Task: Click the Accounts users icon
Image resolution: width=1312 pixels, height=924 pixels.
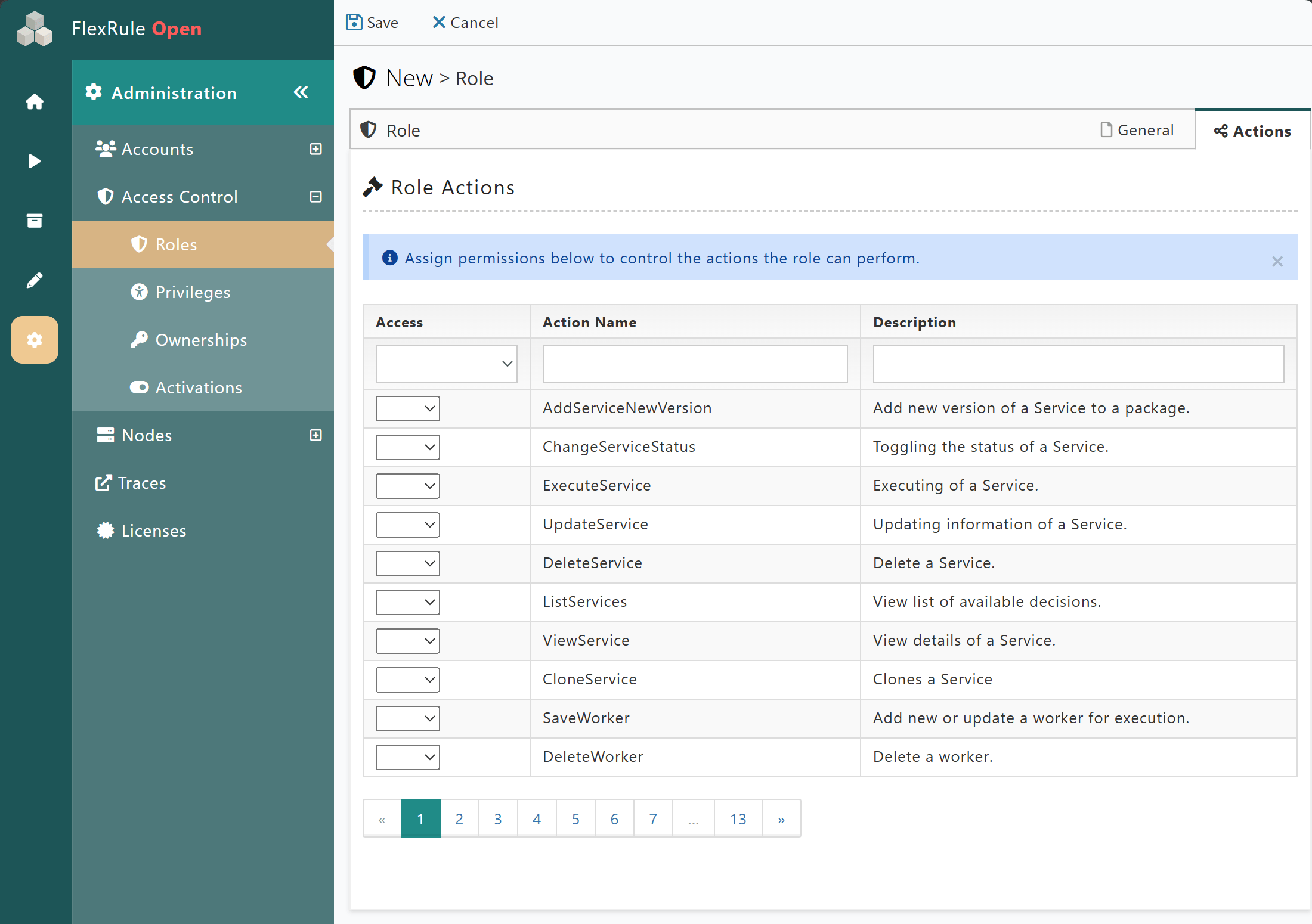Action: click(x=106, y=149)
